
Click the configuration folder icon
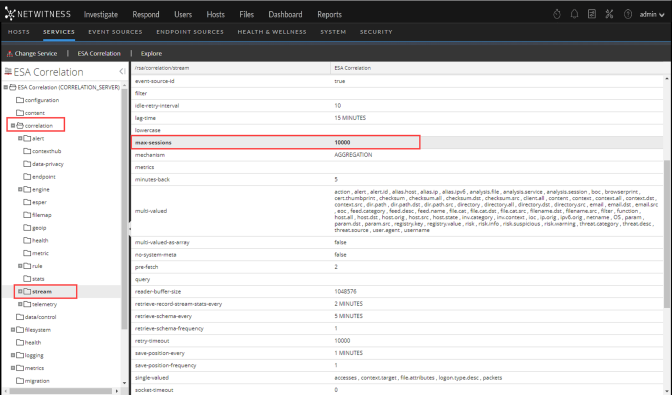(20, 100)
